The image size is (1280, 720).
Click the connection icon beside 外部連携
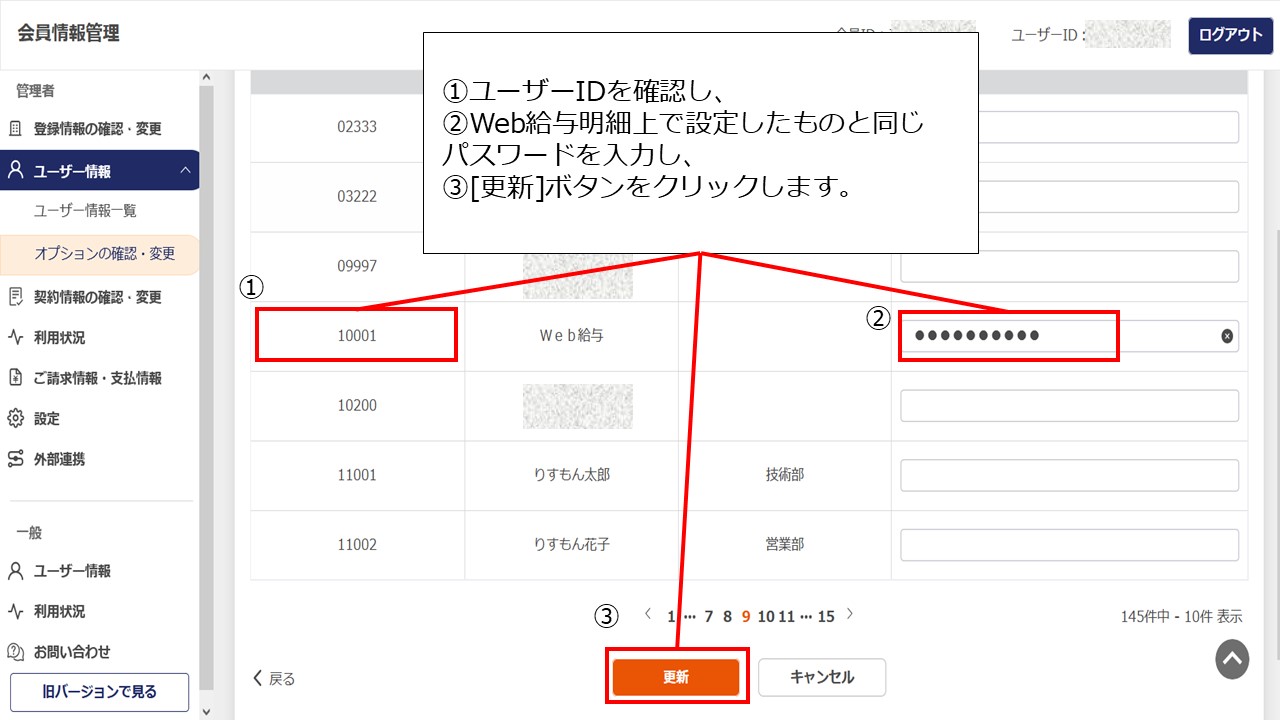[x=15, y=459]
